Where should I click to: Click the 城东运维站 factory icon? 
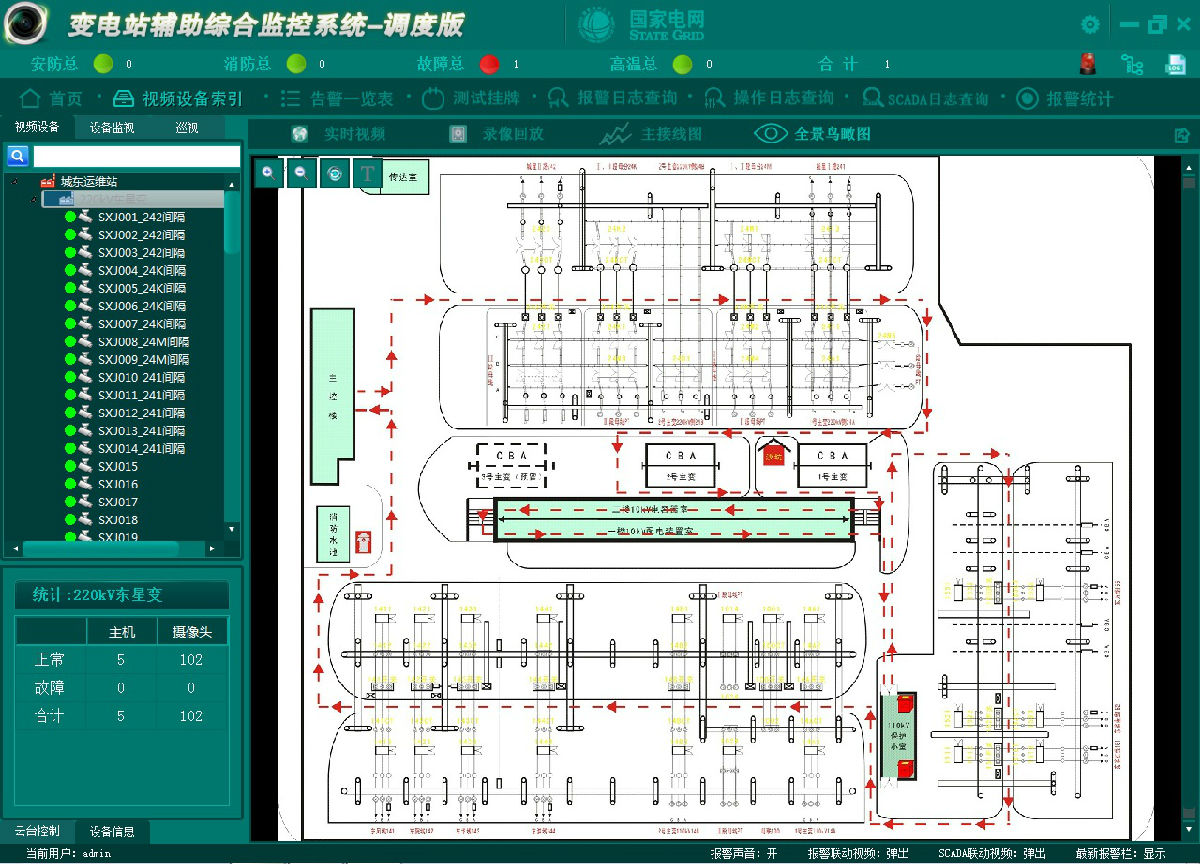[x=47, y=182]
